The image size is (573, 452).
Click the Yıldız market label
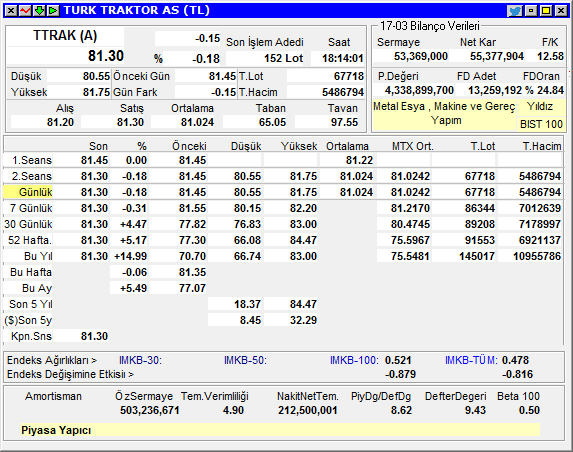tap(540, 107)
